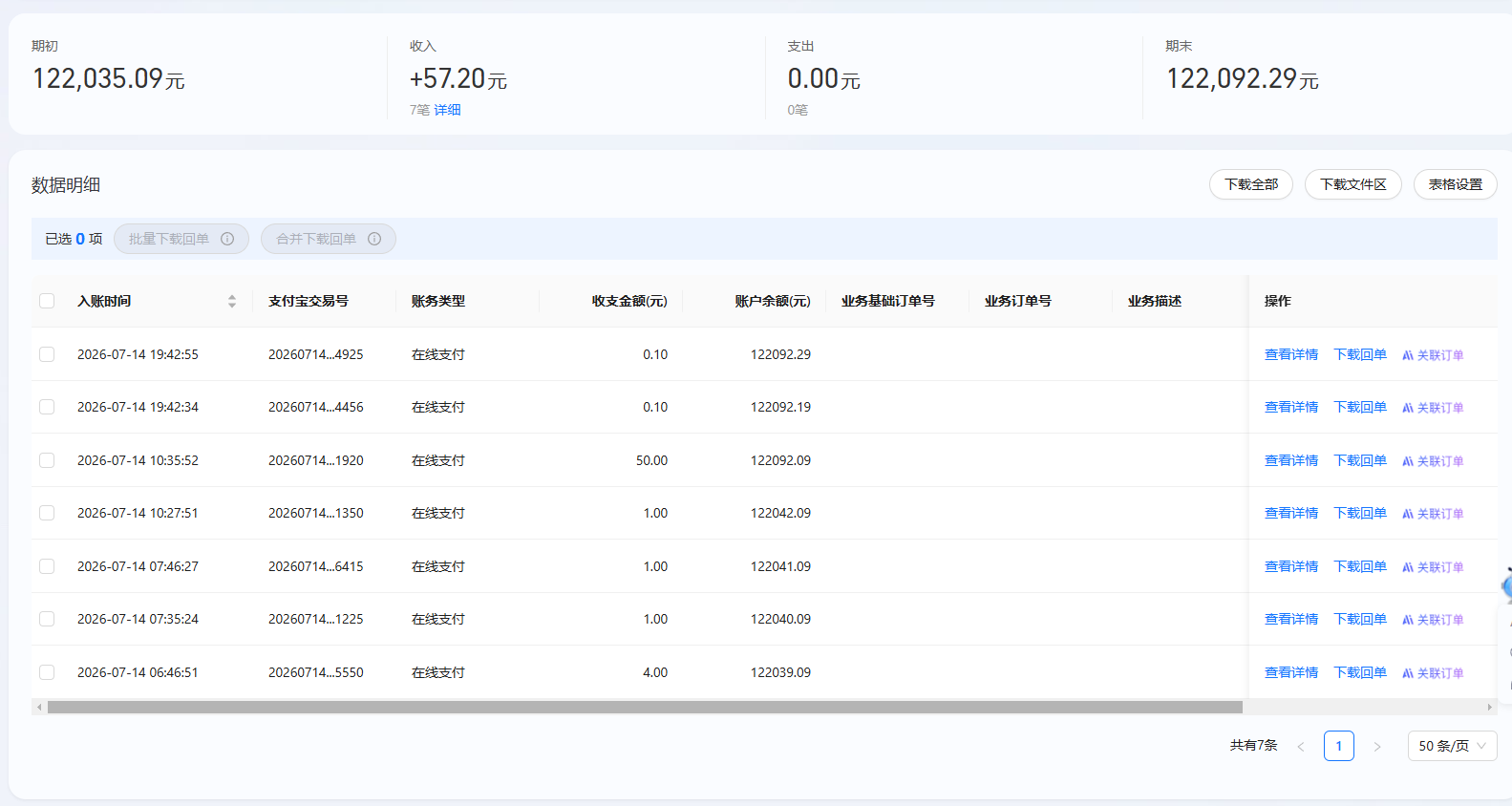The image size is (1512, 806).
Task: Check the row dated 2026-07-14 19:42:34
Action: [47, 407]
